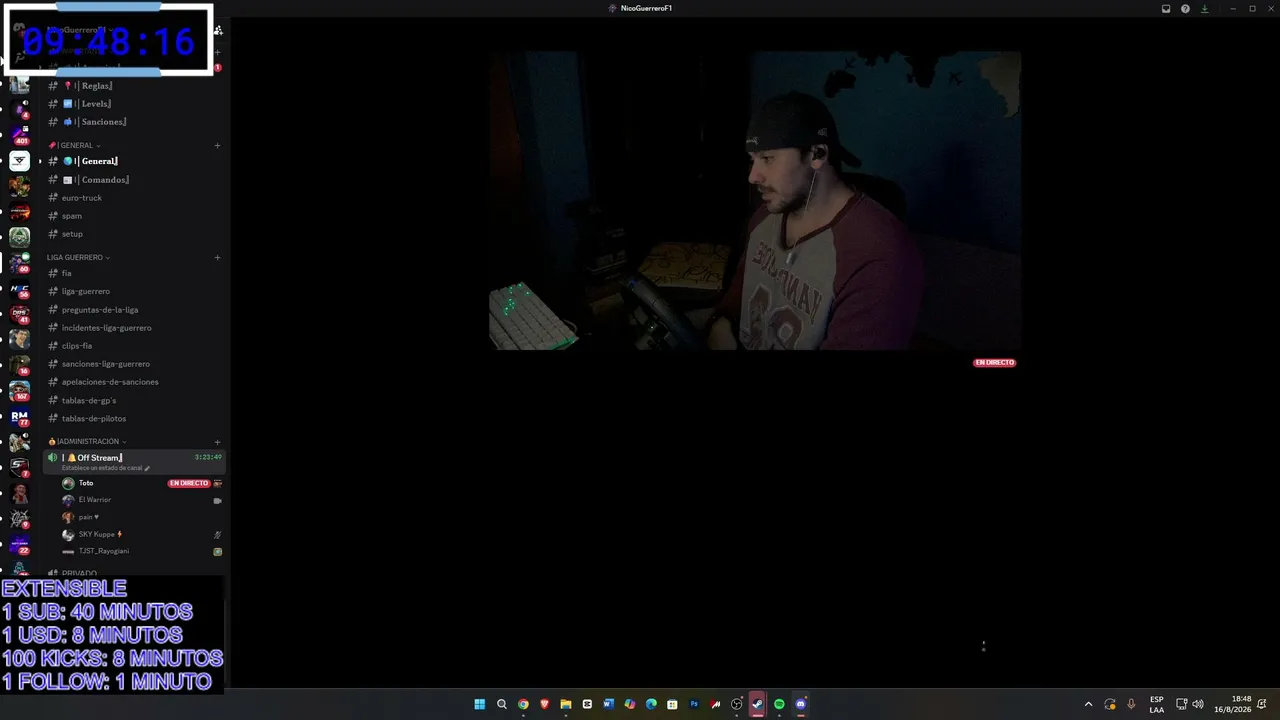The height and width of the screenshot is (720, 1280).
Task: Open the tablas-de-gp's channel
Action: click(x=134, y=401)
